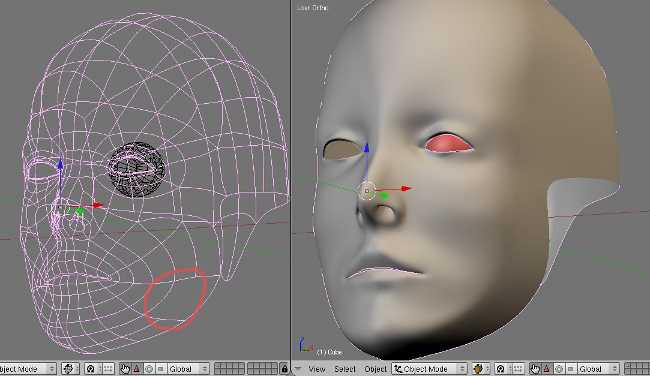The image size is (650, 376).
Task: Click the green Y-axis manipulator handle in left viewport
Action: pyautogui.click(x=80, y=212)
